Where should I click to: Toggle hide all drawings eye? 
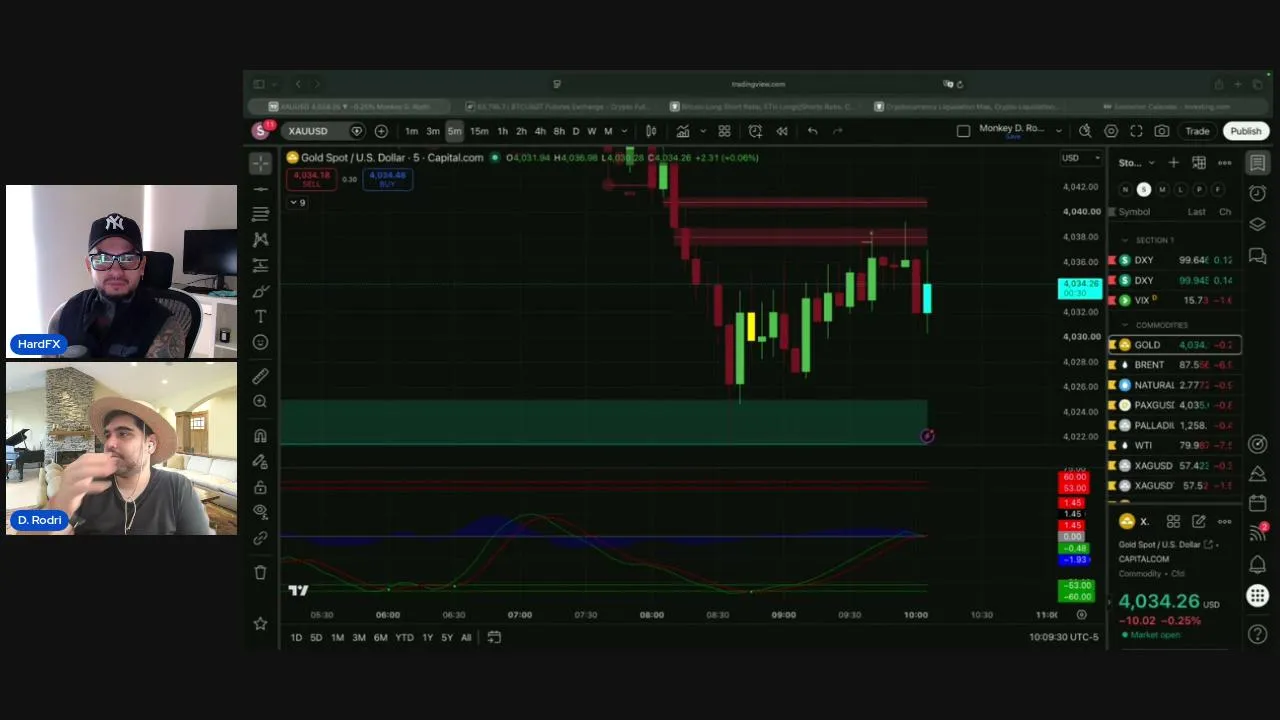(x=261, y=512)
